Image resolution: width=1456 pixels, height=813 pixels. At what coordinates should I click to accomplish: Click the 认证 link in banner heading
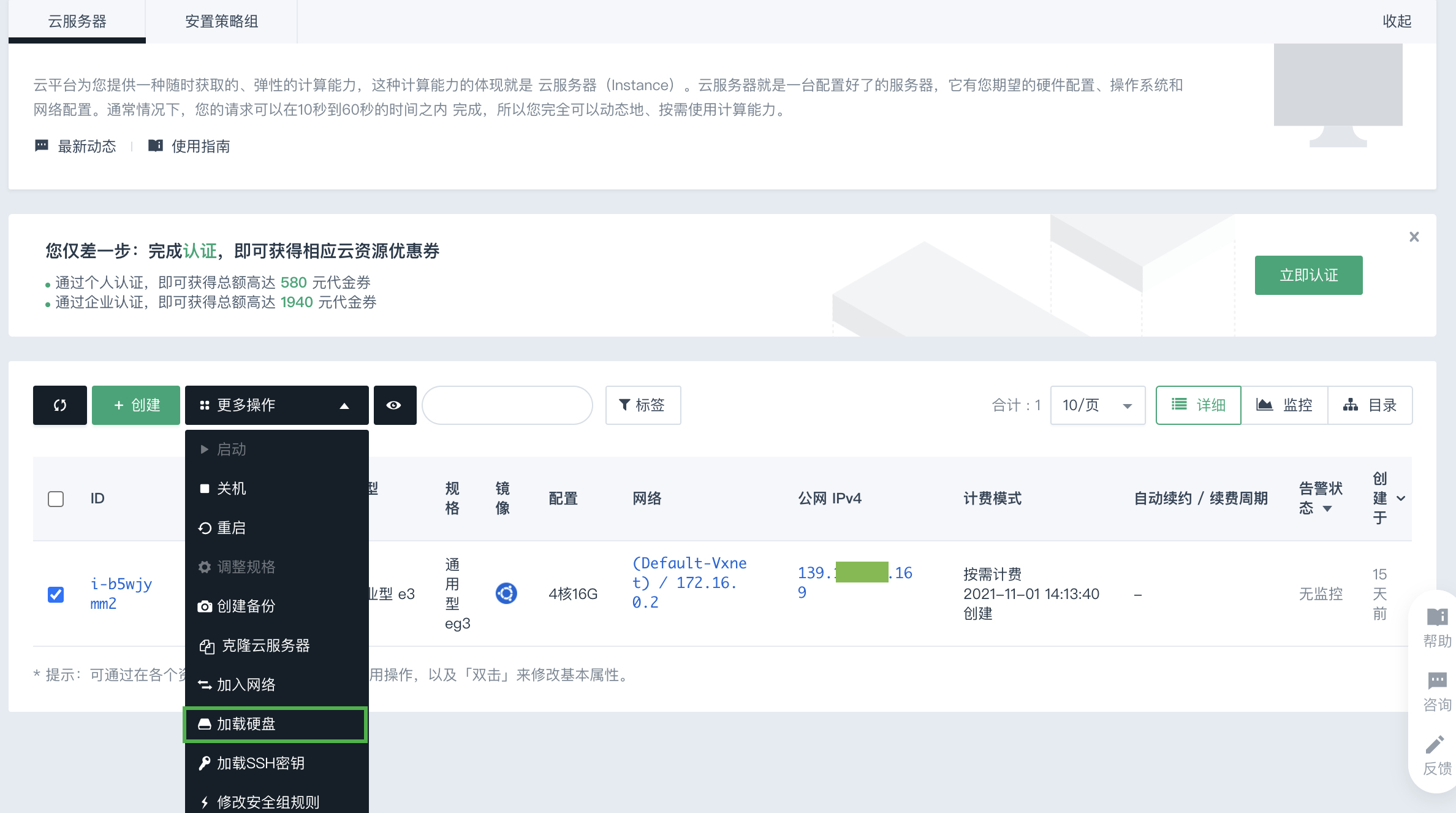point(200,251)
